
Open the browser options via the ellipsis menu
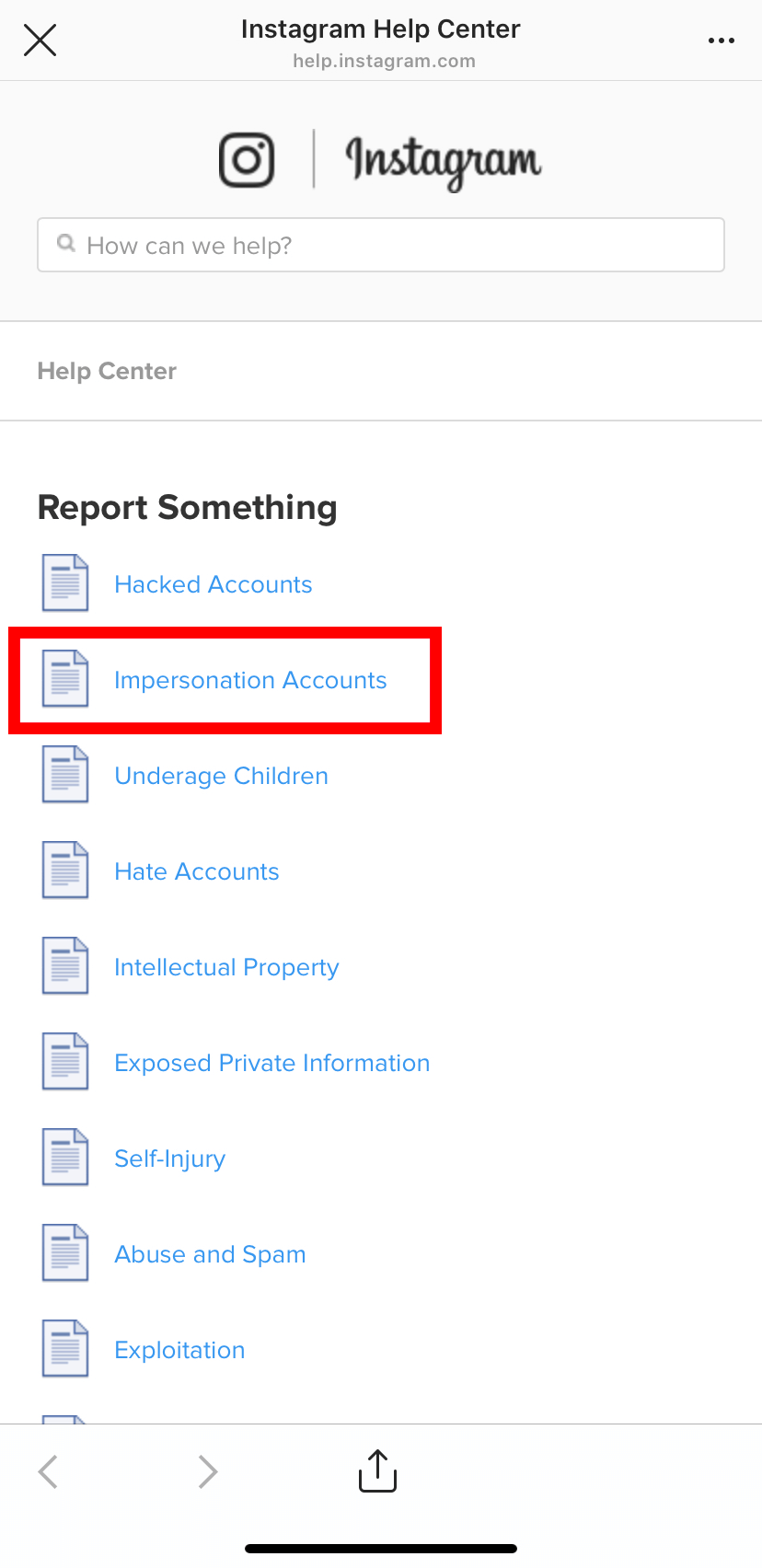coord(722,40)
